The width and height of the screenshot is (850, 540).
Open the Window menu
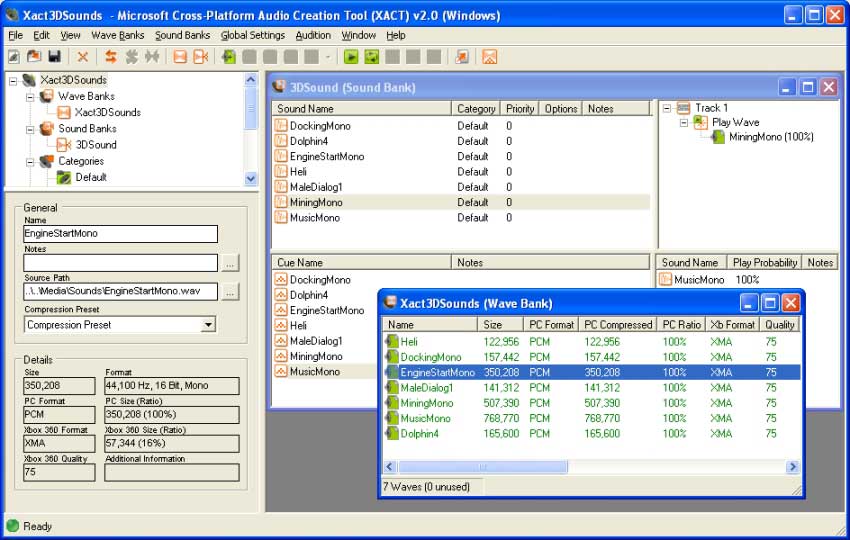point(358,35)
